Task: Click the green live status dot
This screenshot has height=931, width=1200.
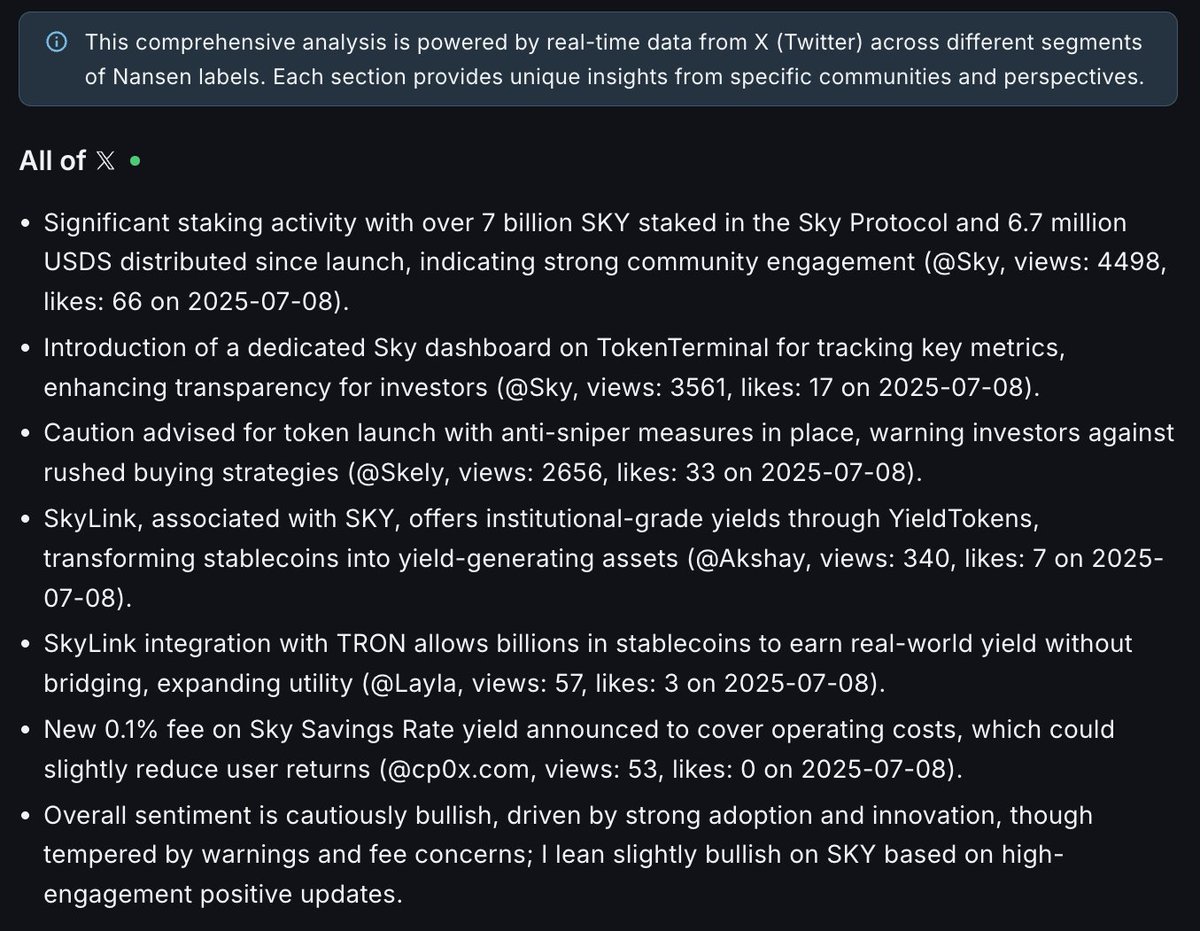Action: 135,161
